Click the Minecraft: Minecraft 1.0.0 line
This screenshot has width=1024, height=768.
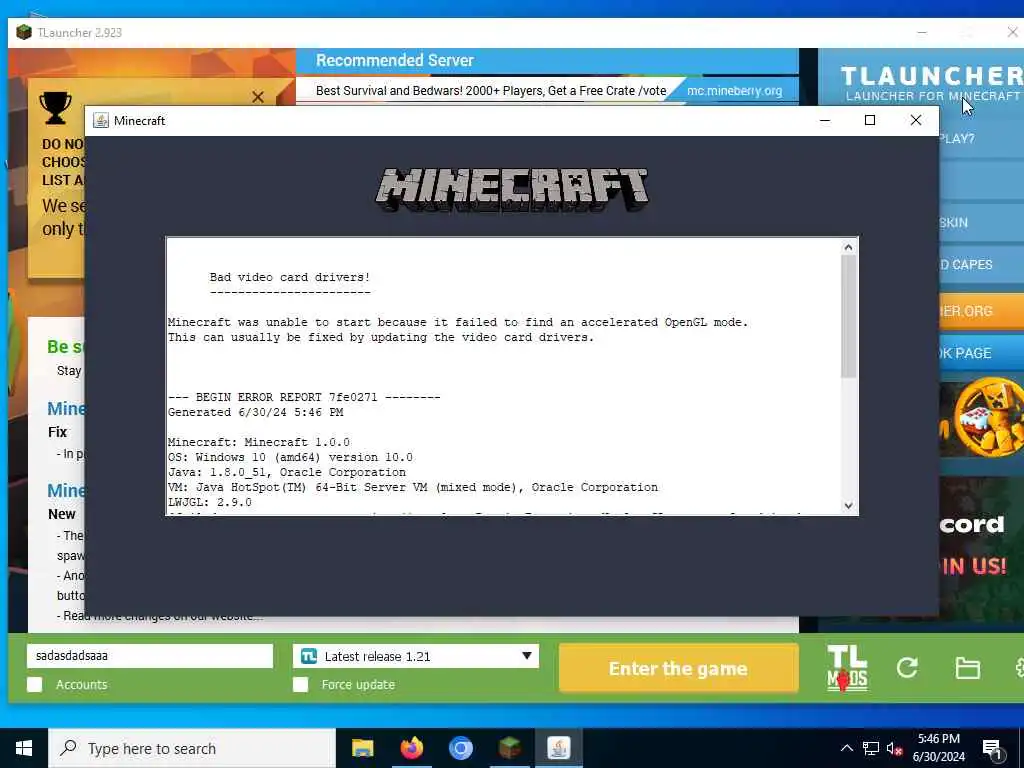coord(259,442)
